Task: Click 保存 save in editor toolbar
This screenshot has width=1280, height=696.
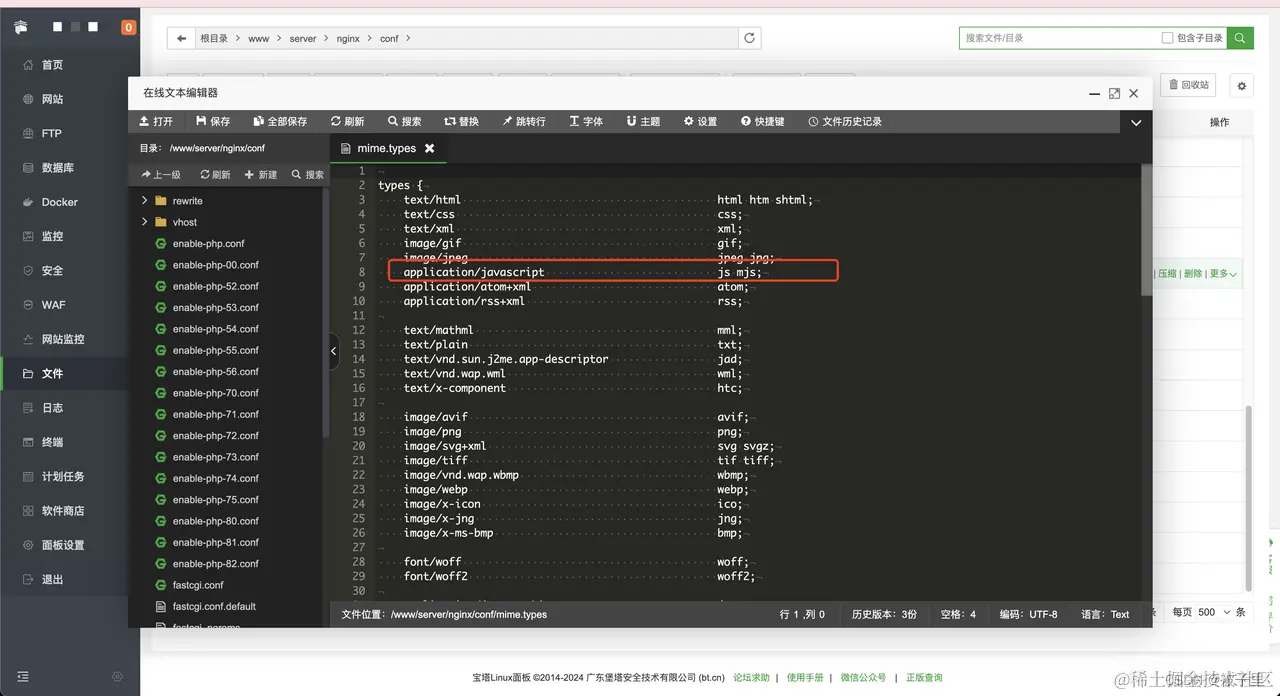Action: pos(213,121)
